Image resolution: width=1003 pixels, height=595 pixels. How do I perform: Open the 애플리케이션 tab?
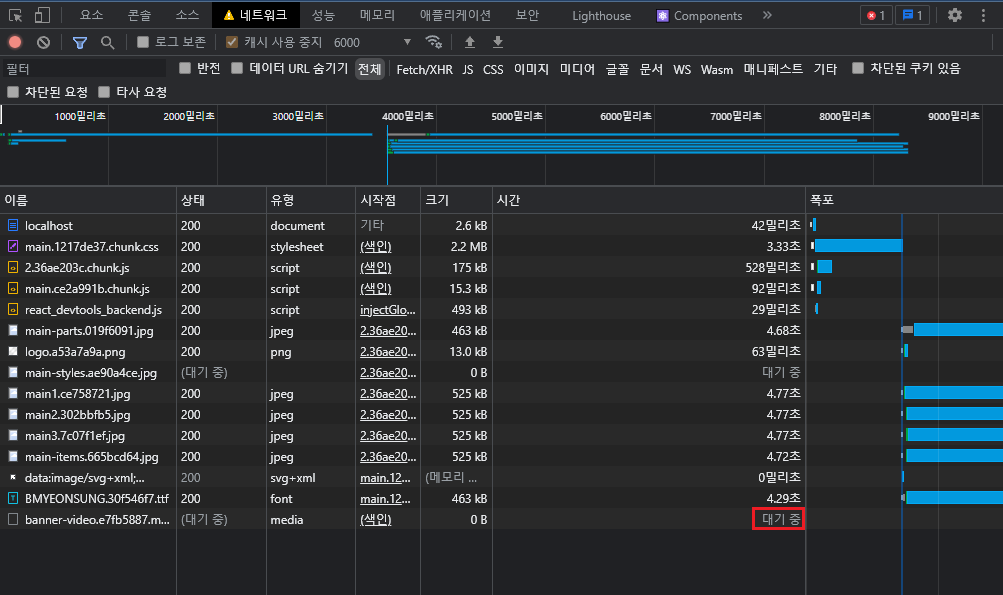pyautogui.click(x=455, y=15)
